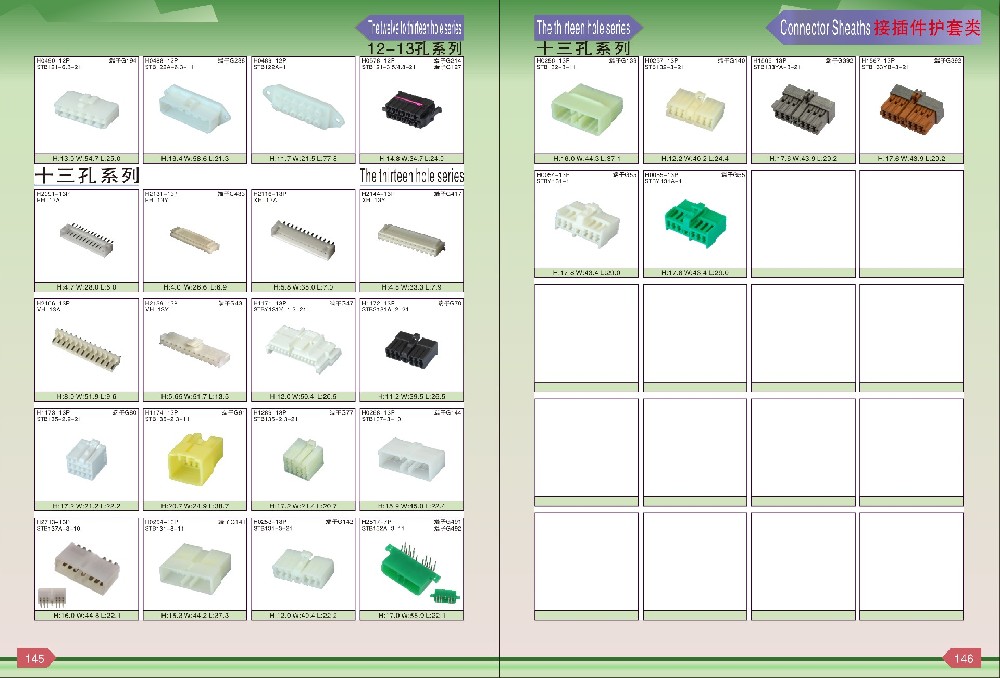The image size is (1000, 678).
Task: Click the twelve to thirteen hole series banner
Action: [410, 27]
